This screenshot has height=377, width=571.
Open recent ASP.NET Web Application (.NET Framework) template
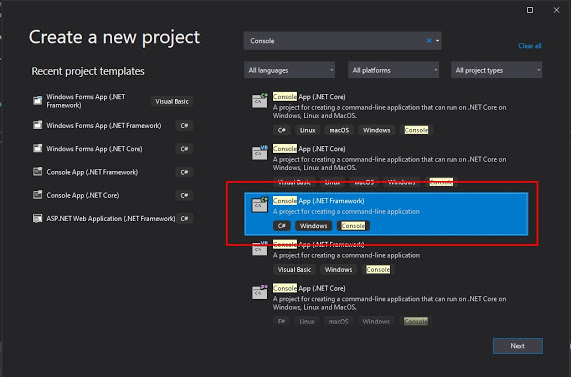tap(111, 219)
